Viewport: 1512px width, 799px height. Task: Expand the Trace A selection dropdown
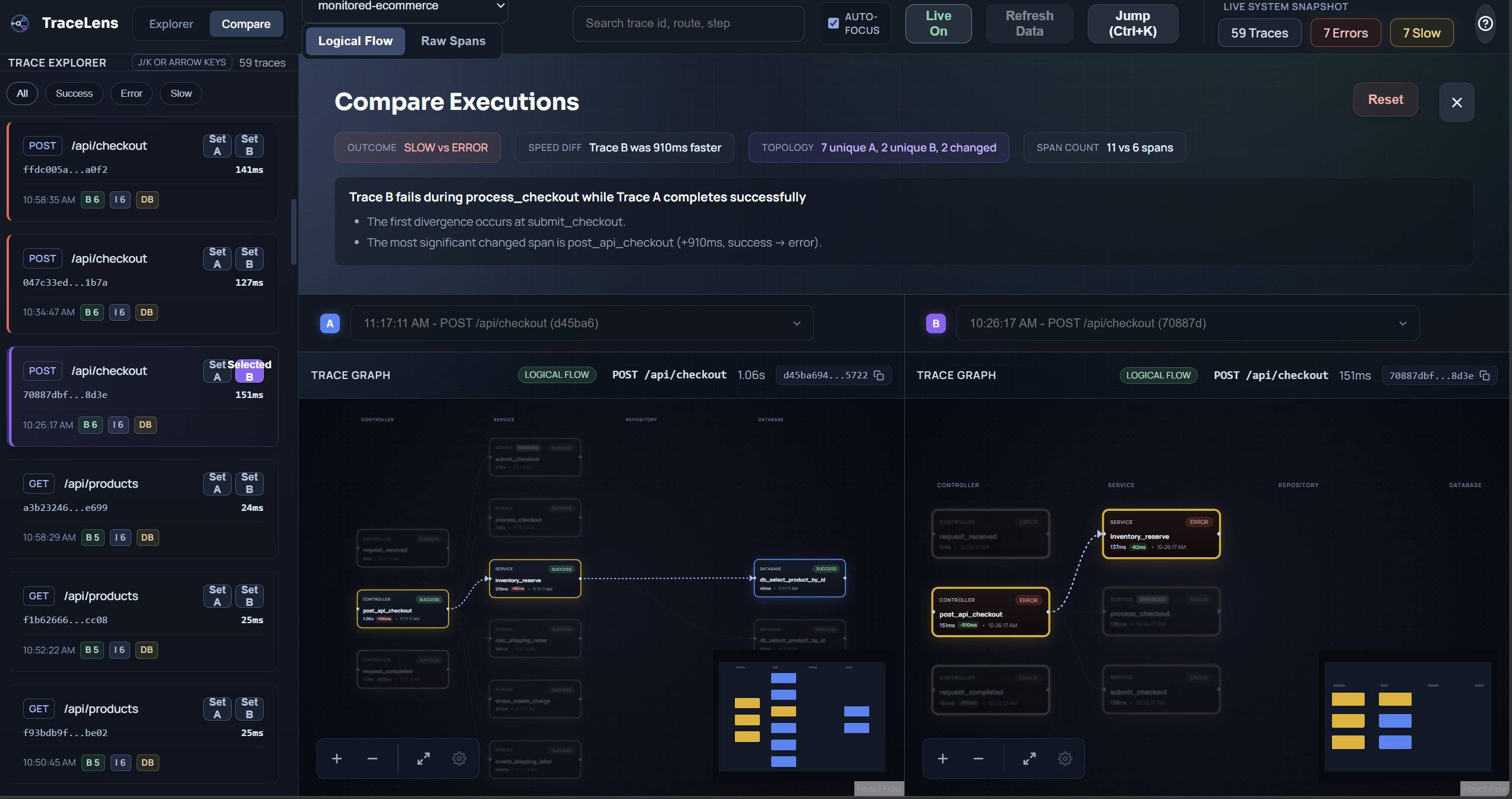582,323
